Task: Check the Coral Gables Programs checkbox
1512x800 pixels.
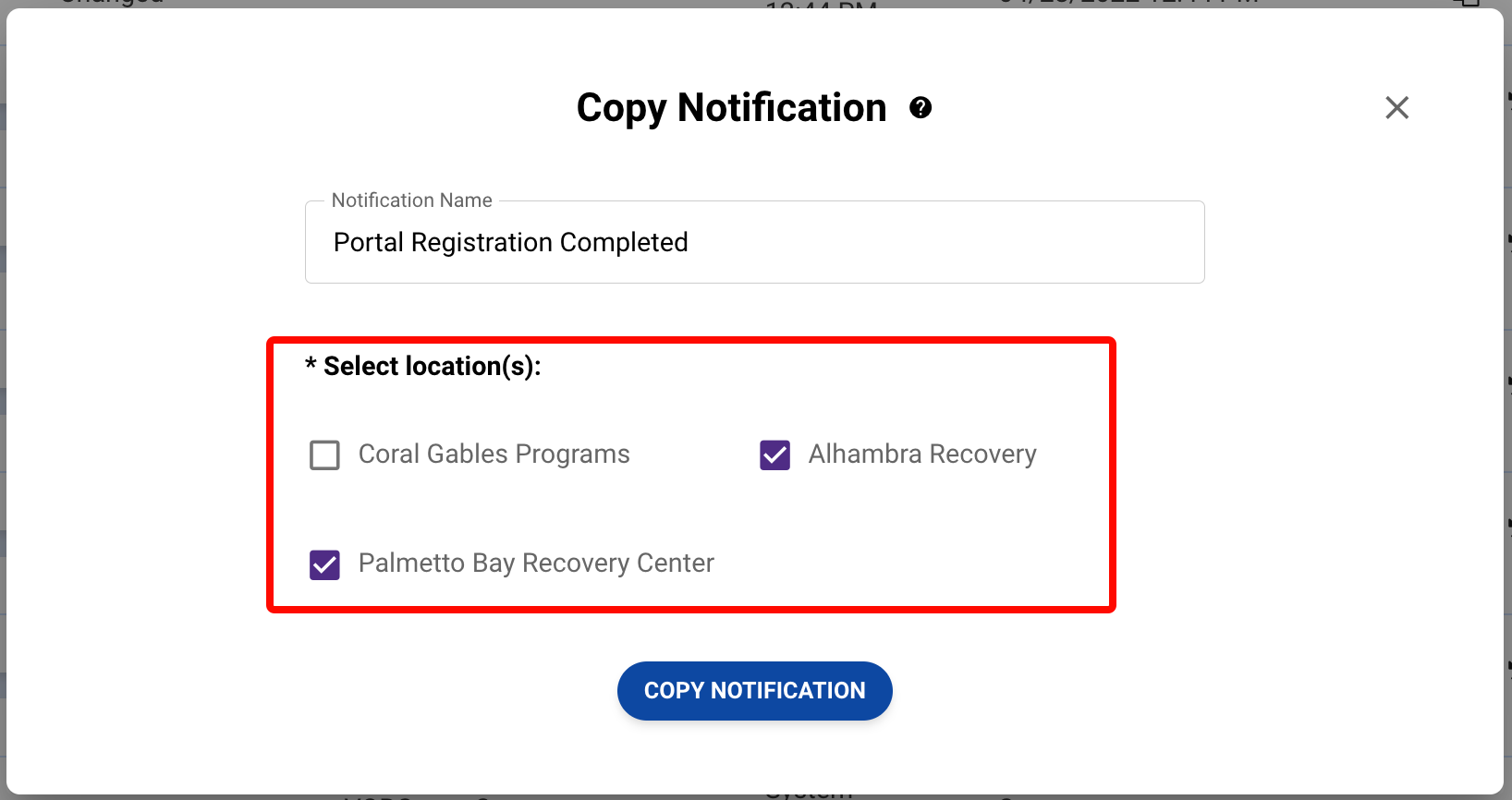Action: [324, 455]
